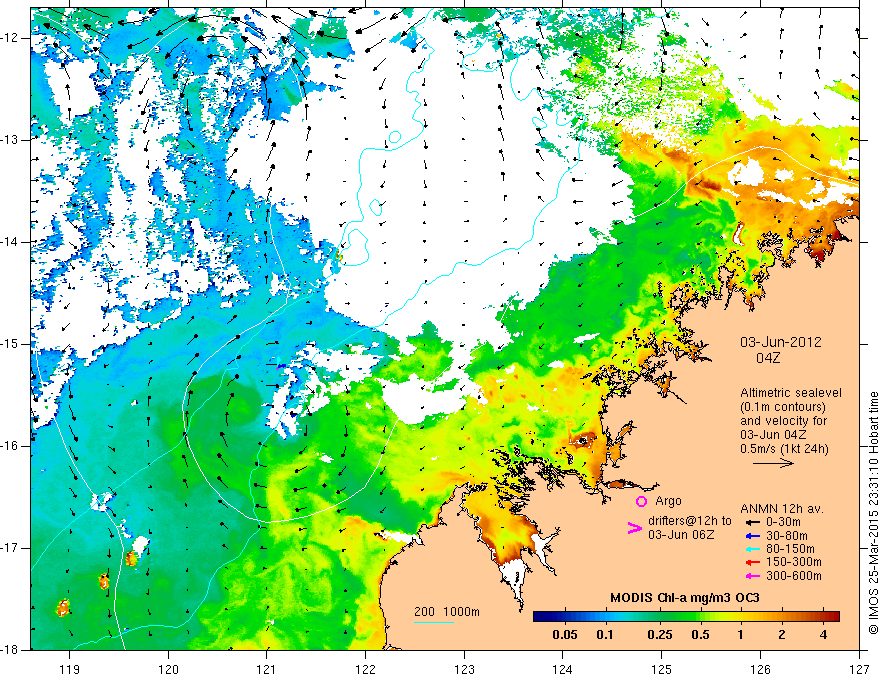This screenshot has height=680, width=880.
Task: Select the black 0-30m arrow legend symbol
Action: (x=752, y=522)
